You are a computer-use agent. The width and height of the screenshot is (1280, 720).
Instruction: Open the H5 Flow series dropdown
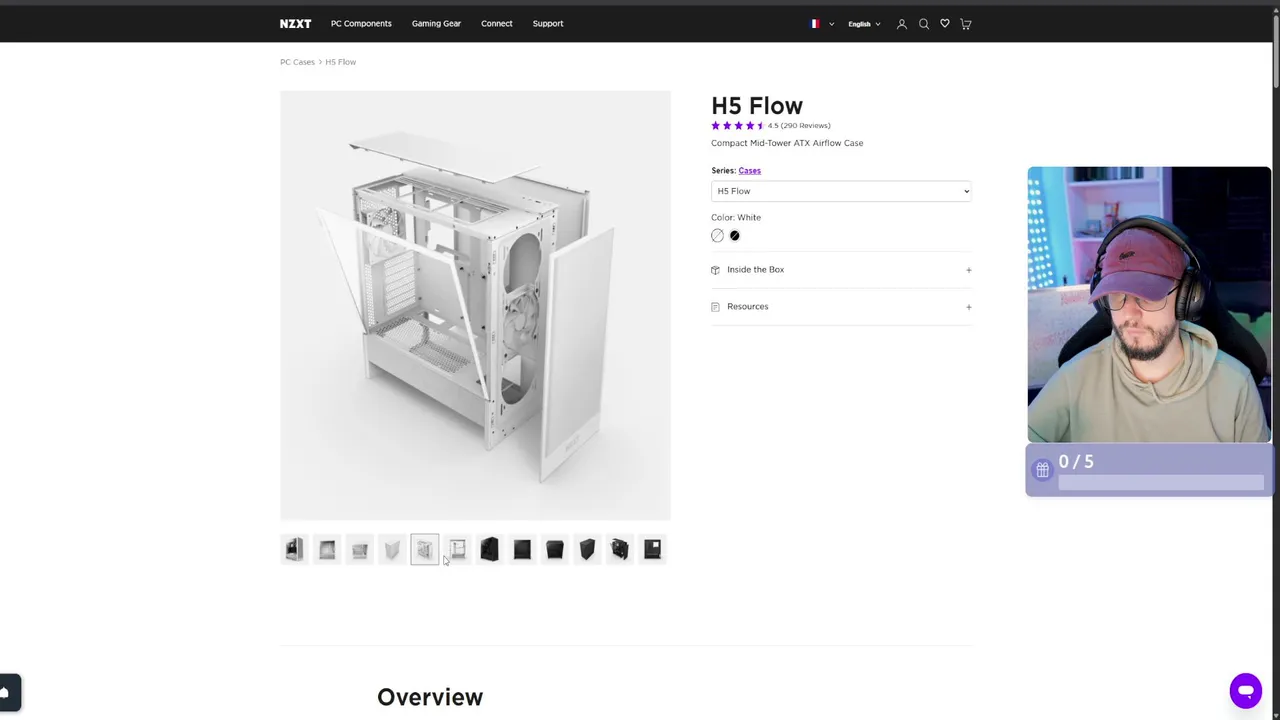pos(840,191)
